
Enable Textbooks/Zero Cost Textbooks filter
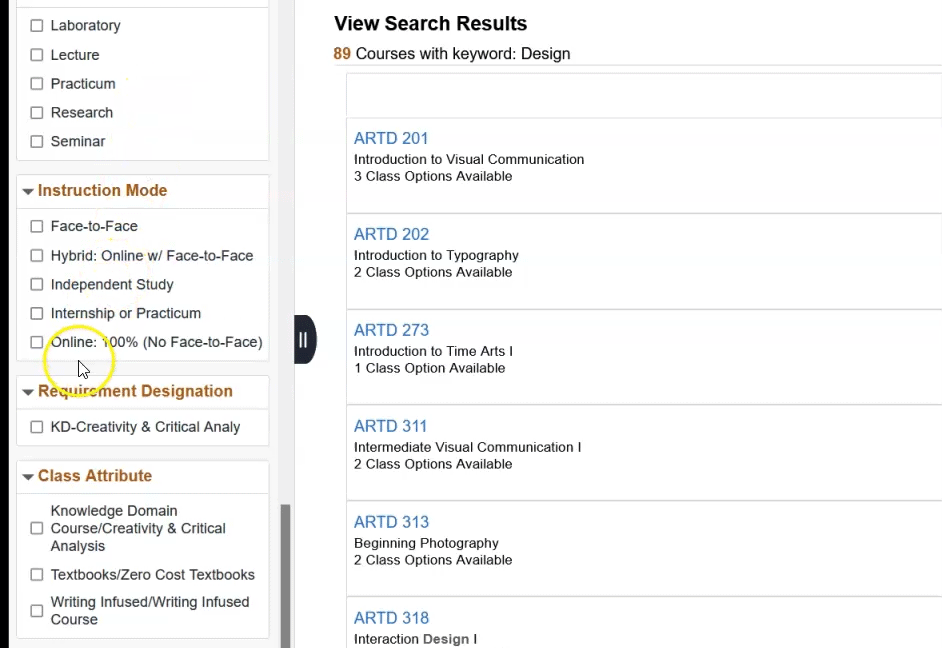pyautogui.click(x=37, y=575)
